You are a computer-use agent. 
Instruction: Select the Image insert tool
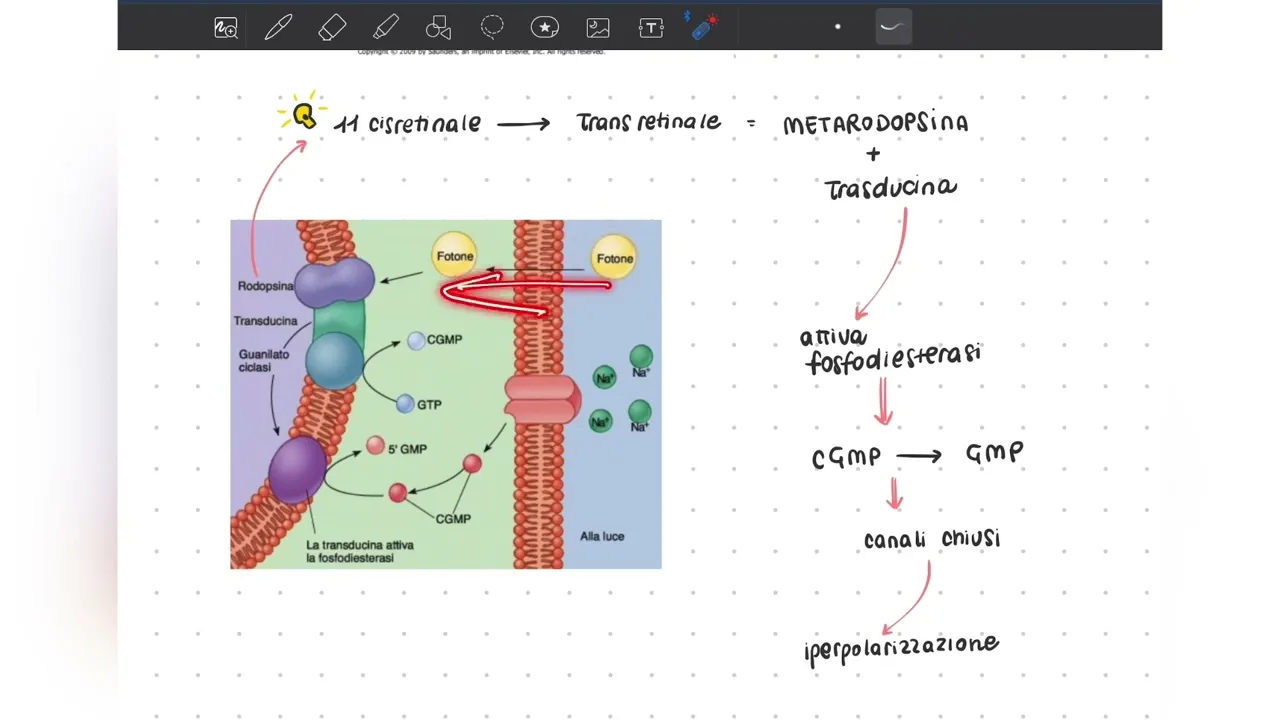pos(598,28)
